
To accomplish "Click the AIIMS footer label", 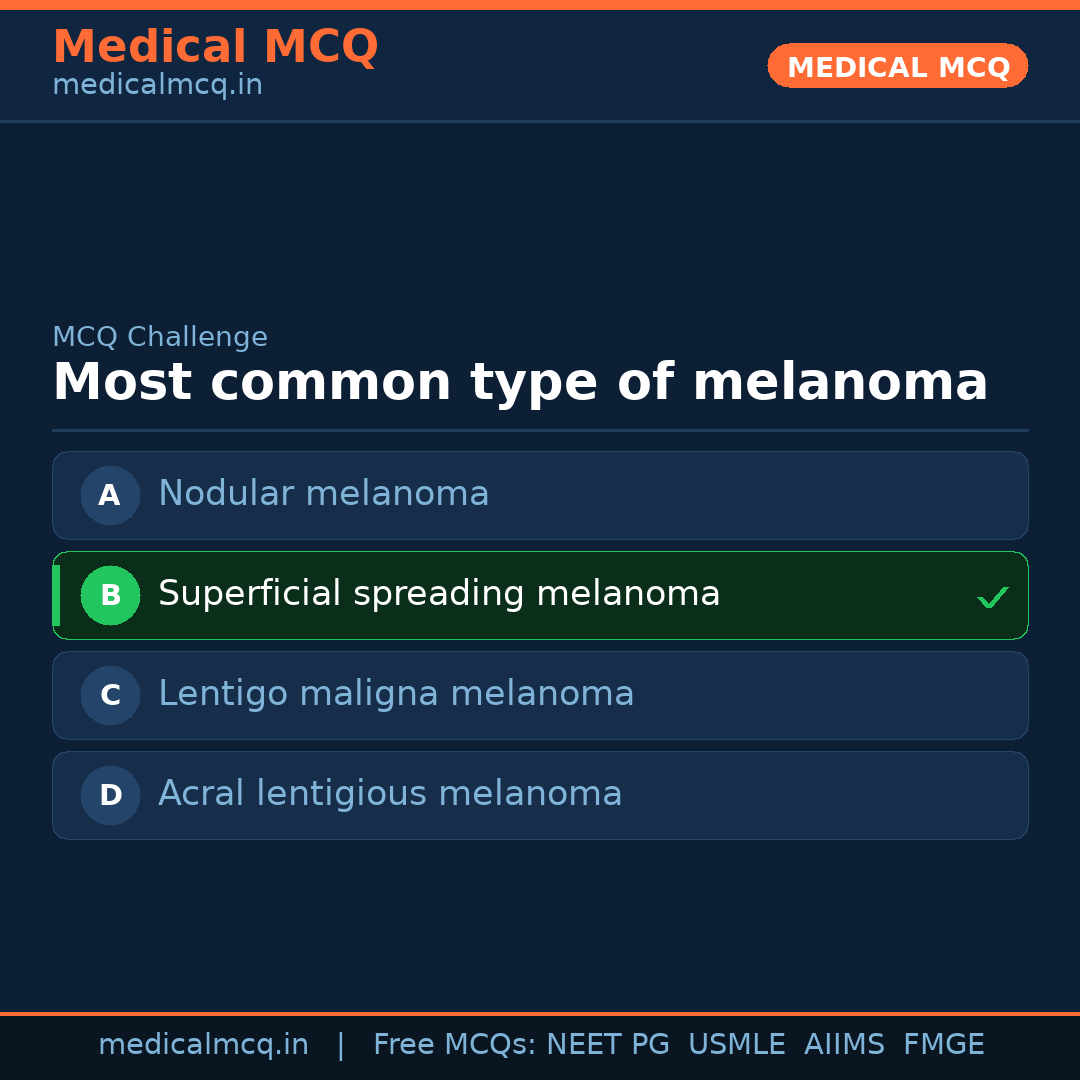I will [844, 1045].
